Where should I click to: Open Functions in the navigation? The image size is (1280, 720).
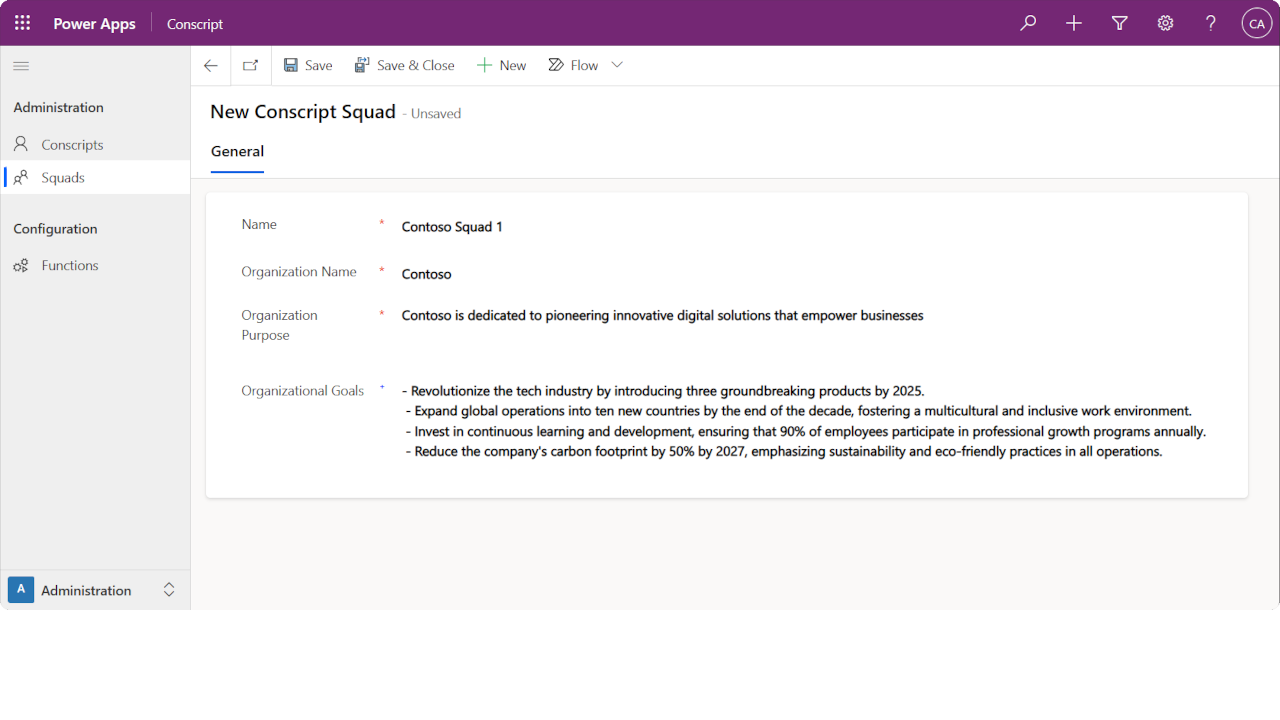pos(95,265)
